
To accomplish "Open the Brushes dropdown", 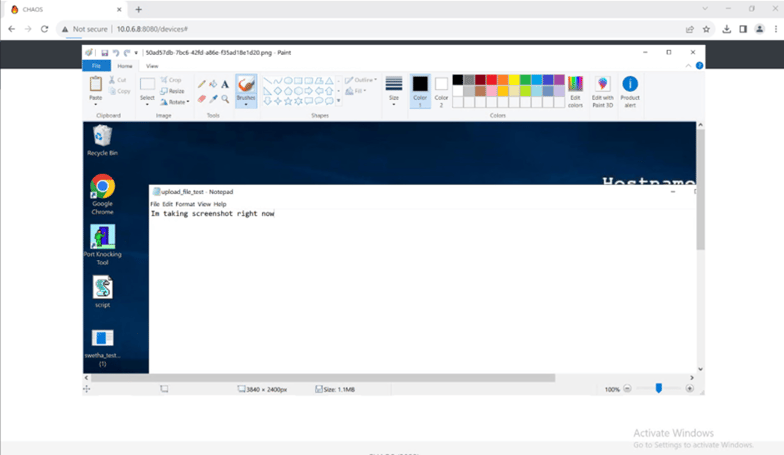I will pyautogui.click(x=246, y=102).
